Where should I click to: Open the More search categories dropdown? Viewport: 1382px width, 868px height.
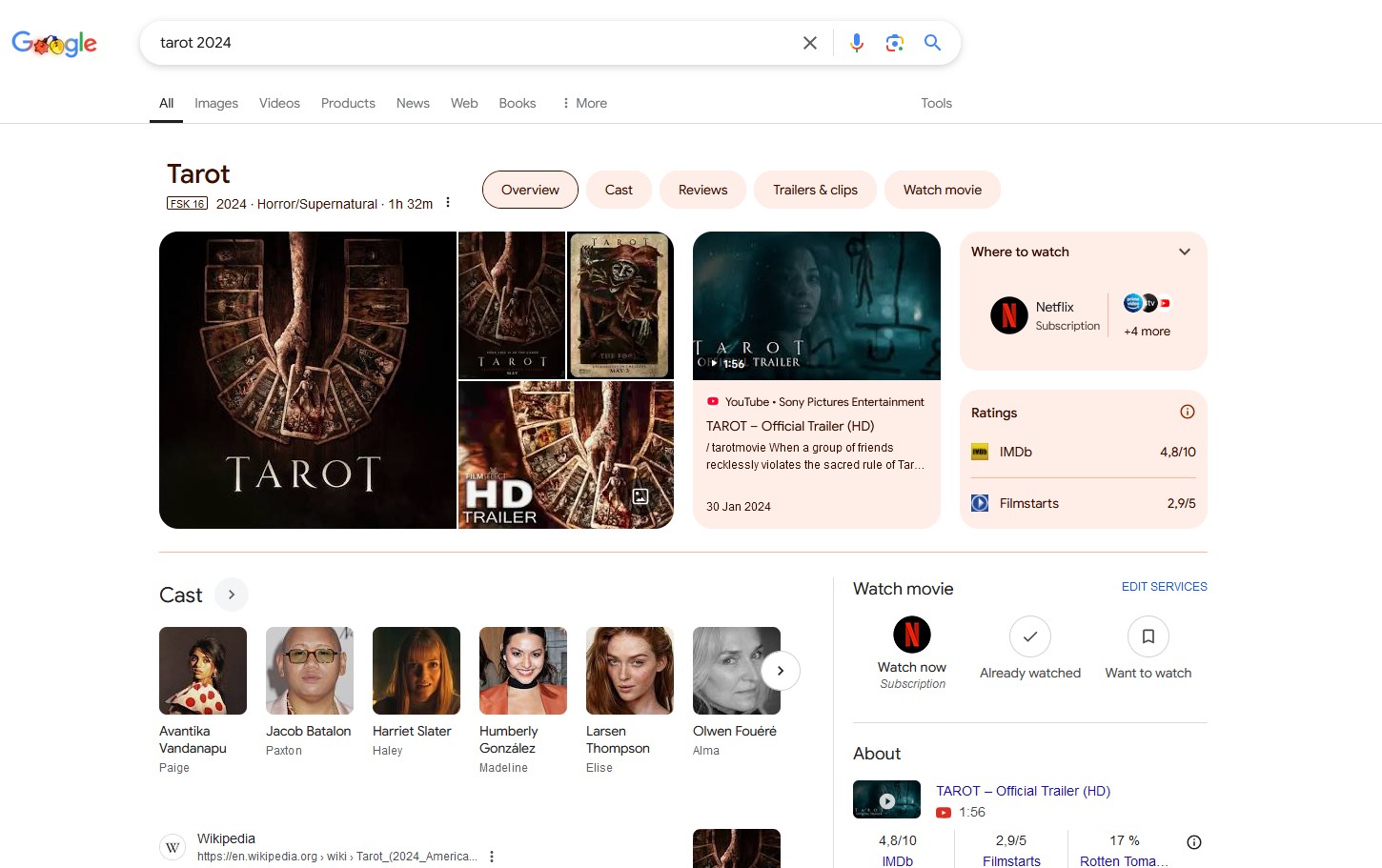point(584,103)
